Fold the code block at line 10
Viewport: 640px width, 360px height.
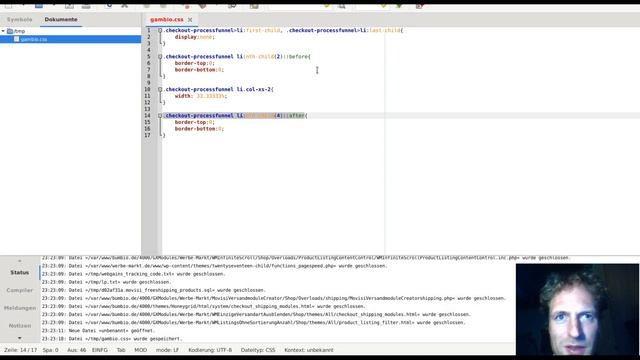160,89
